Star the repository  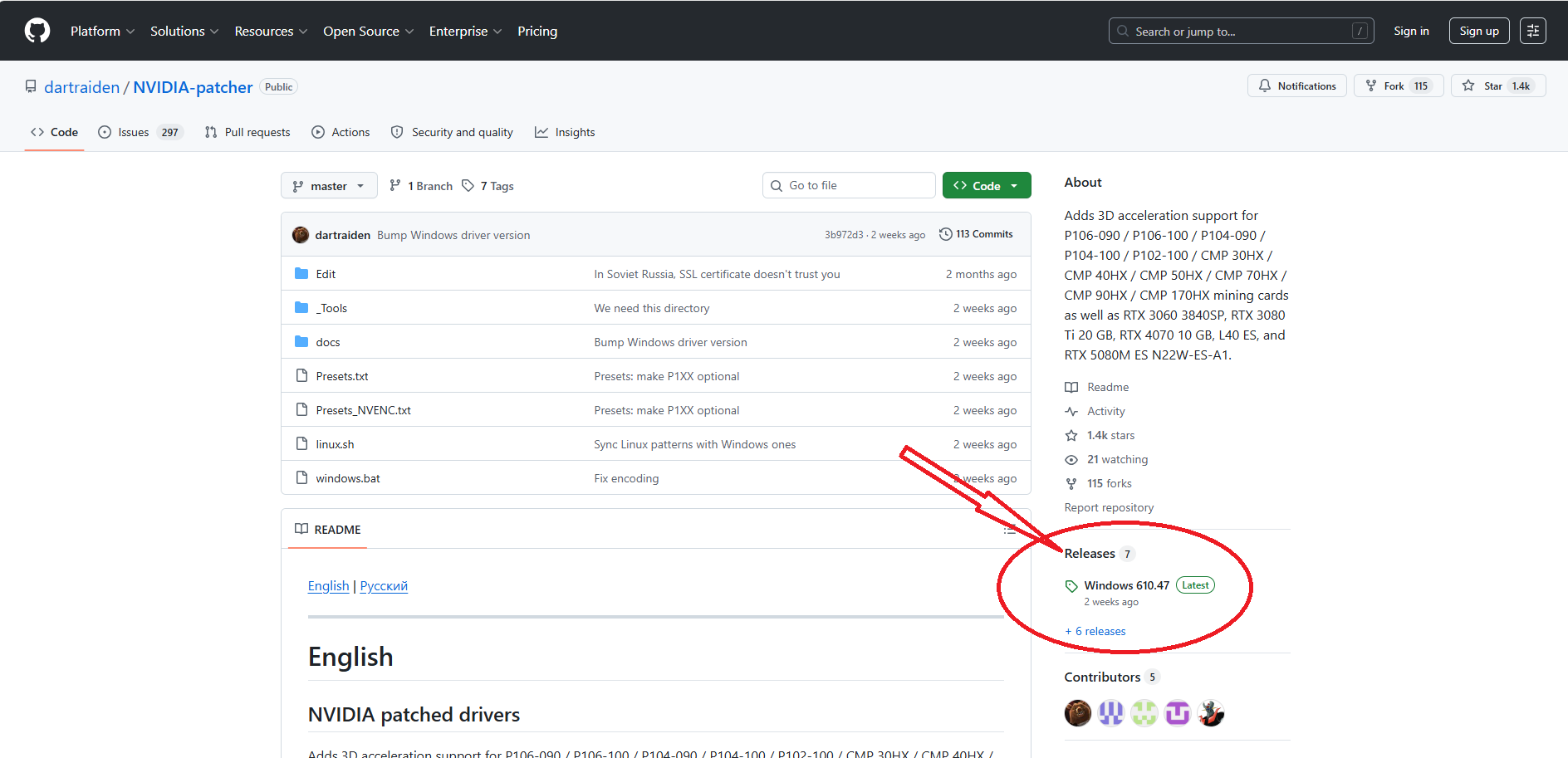coord(1497,86)
